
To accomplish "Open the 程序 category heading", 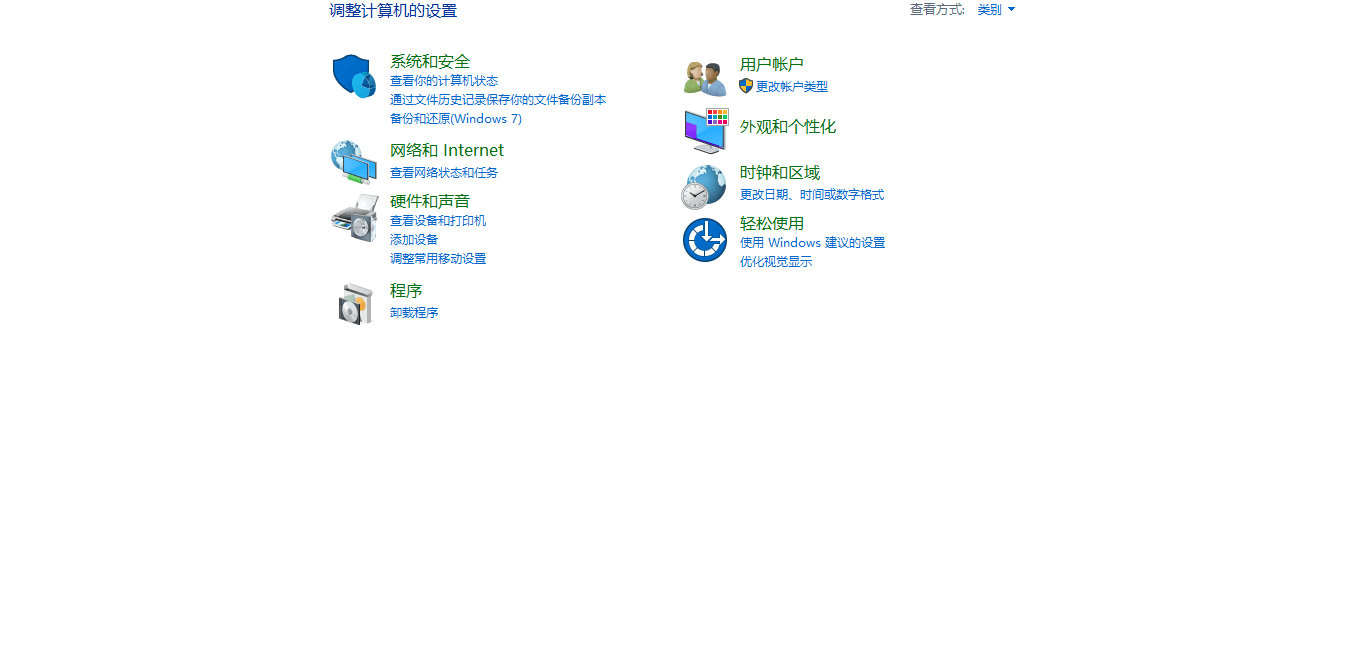I will click(406, 291).
